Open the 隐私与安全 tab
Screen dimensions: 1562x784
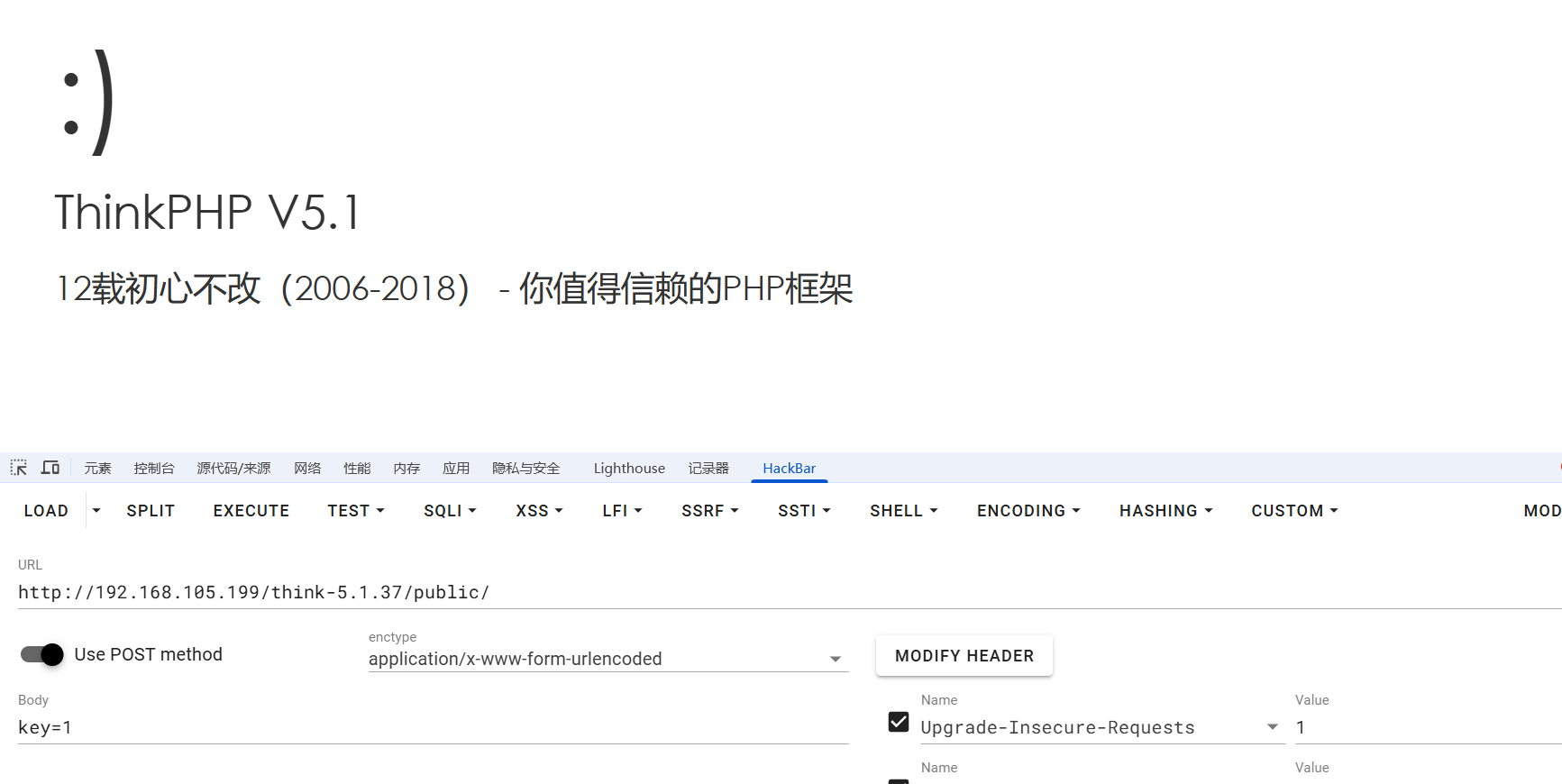pyautogui.click(x=526, y=468)
